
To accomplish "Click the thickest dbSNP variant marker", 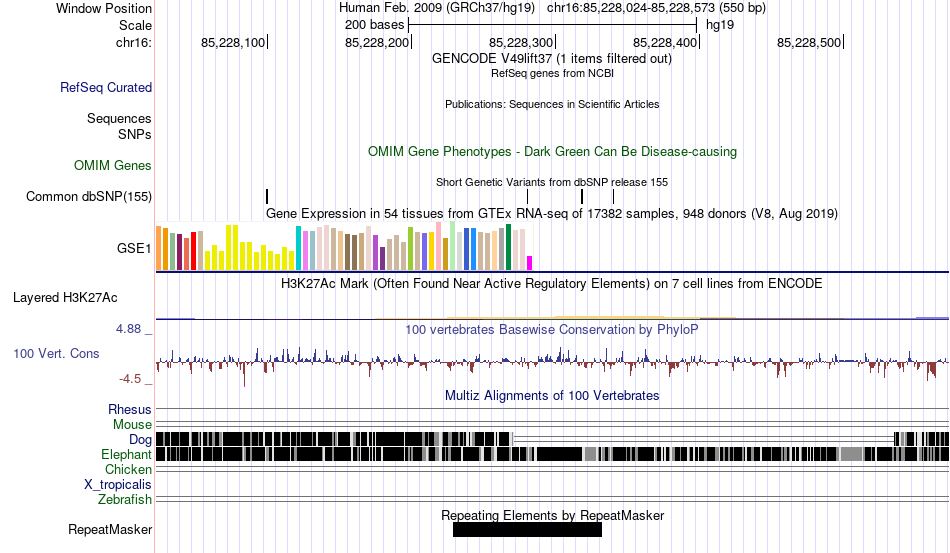I will 582,196.
